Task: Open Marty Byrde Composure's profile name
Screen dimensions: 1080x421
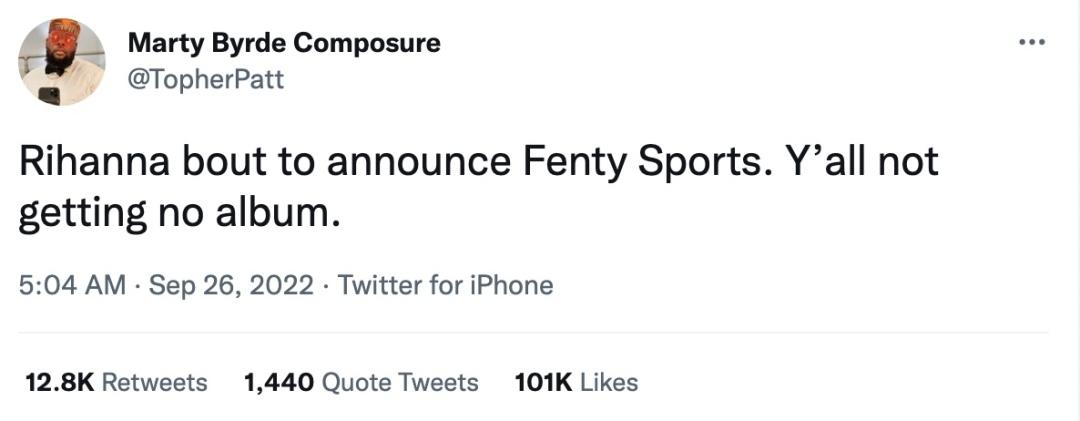Action: (x=284, y=44)
